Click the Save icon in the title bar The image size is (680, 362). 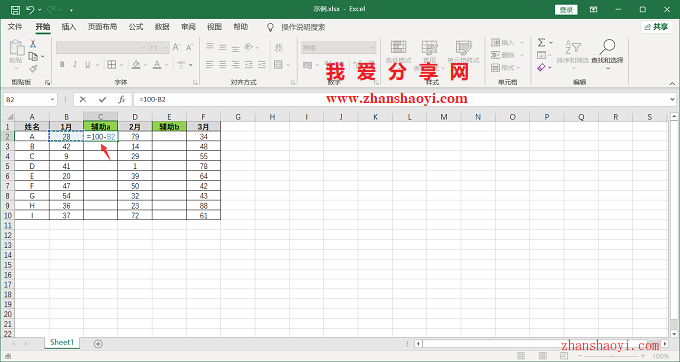coord(15,10)
